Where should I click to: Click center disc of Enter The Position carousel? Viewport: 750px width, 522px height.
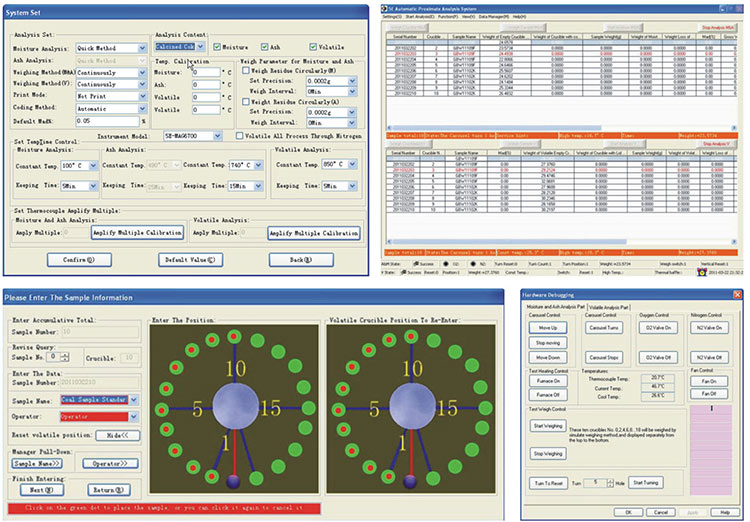click(234, 407)
